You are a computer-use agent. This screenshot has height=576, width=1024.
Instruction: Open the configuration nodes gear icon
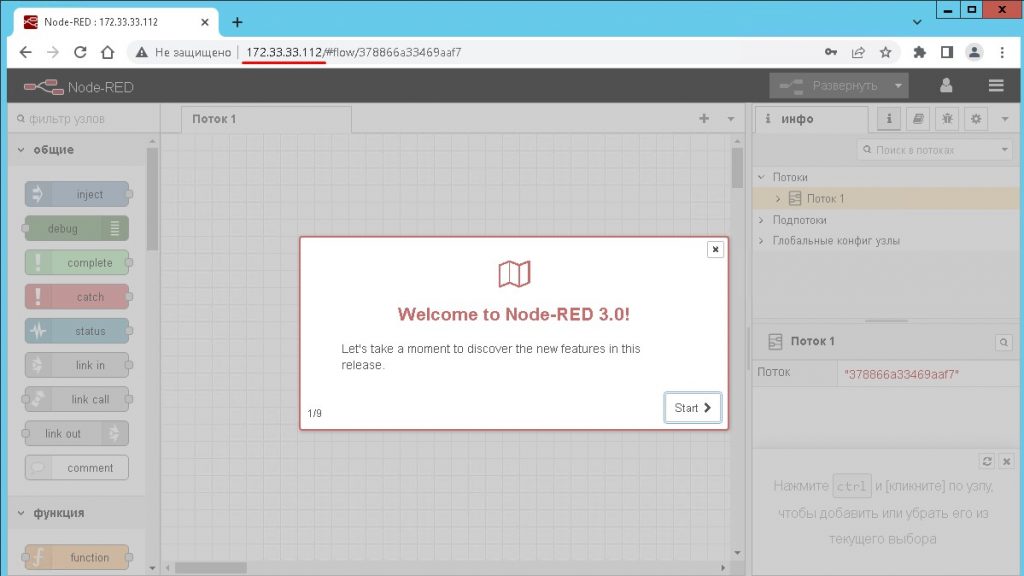point(976,119)
